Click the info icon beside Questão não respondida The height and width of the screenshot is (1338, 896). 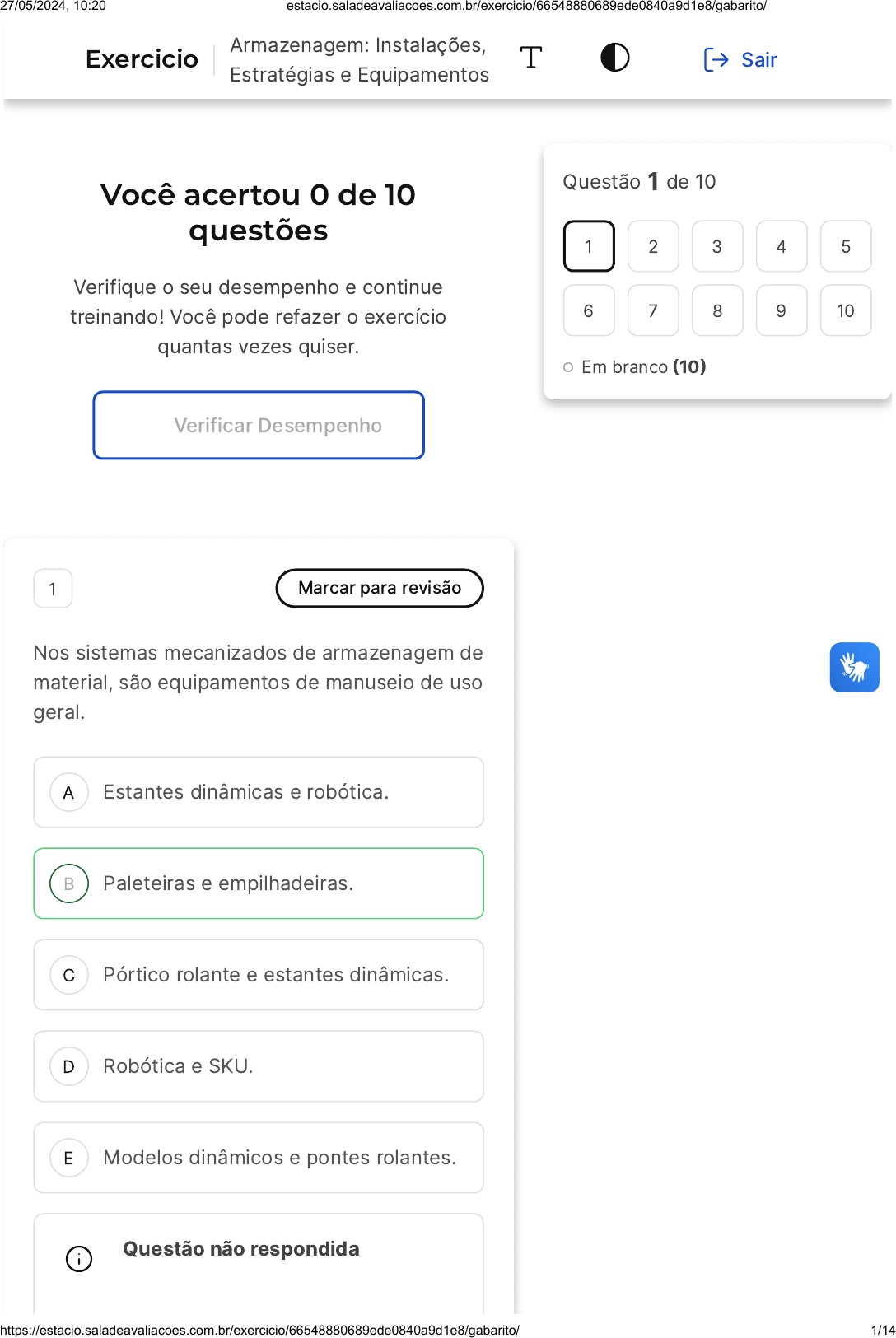click(x=79, y=1258)
